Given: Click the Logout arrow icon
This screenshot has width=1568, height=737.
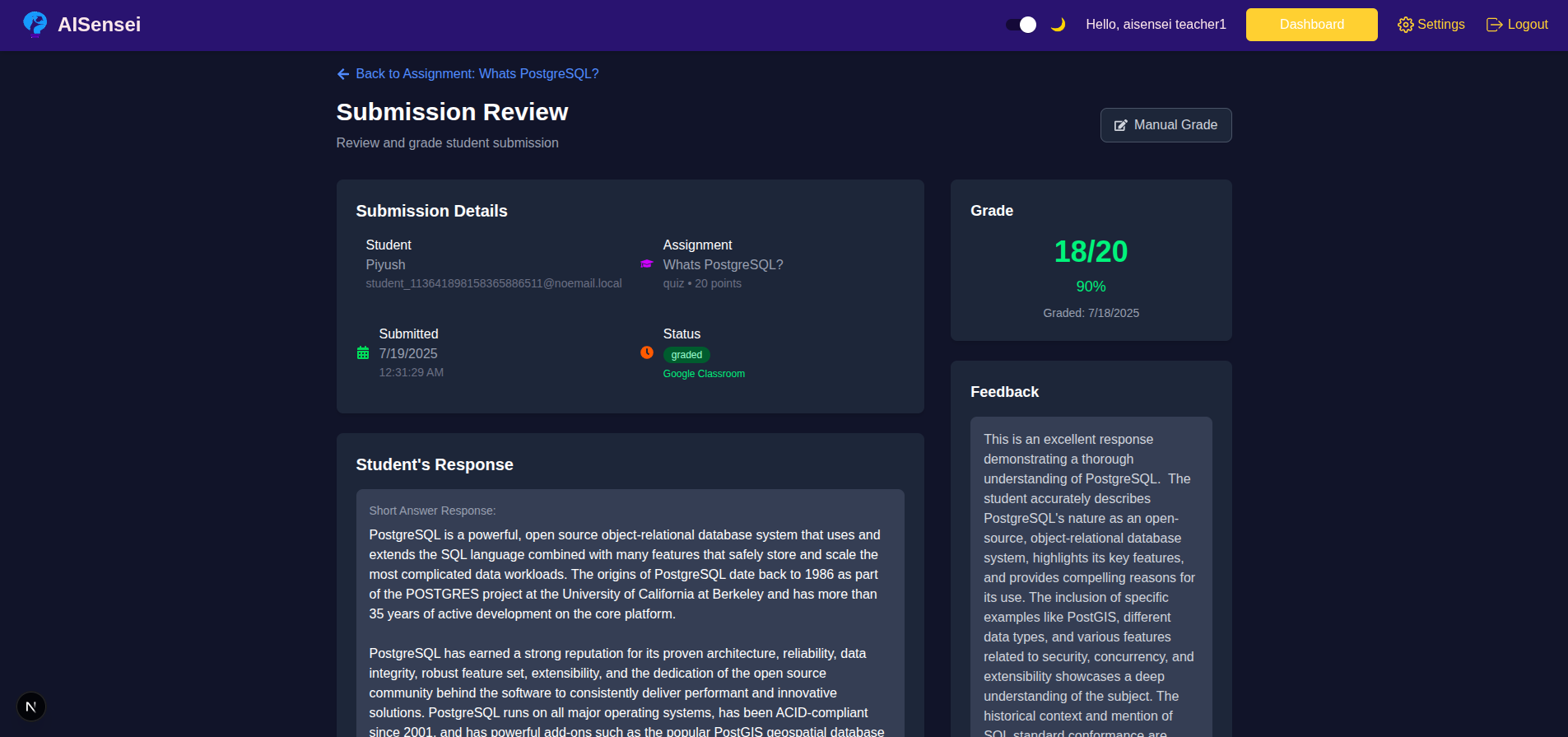Looking at the screenshot, I should click(1494, 25).
